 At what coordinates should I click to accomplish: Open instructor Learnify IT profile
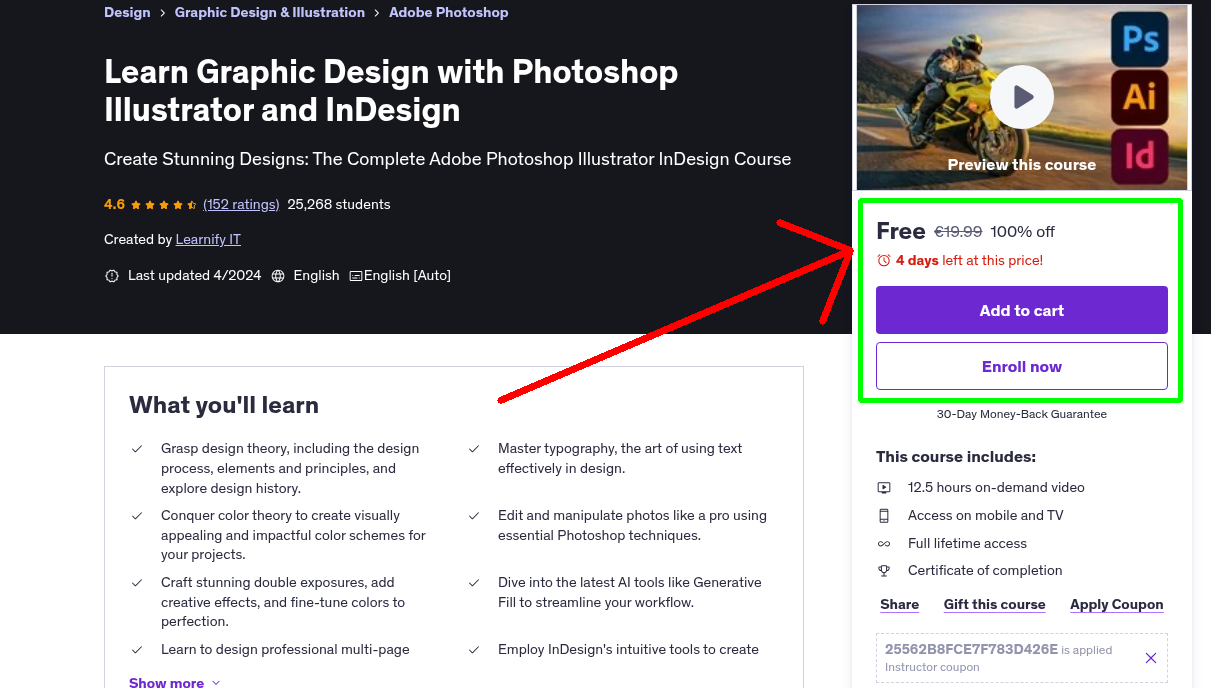(208, 239)
